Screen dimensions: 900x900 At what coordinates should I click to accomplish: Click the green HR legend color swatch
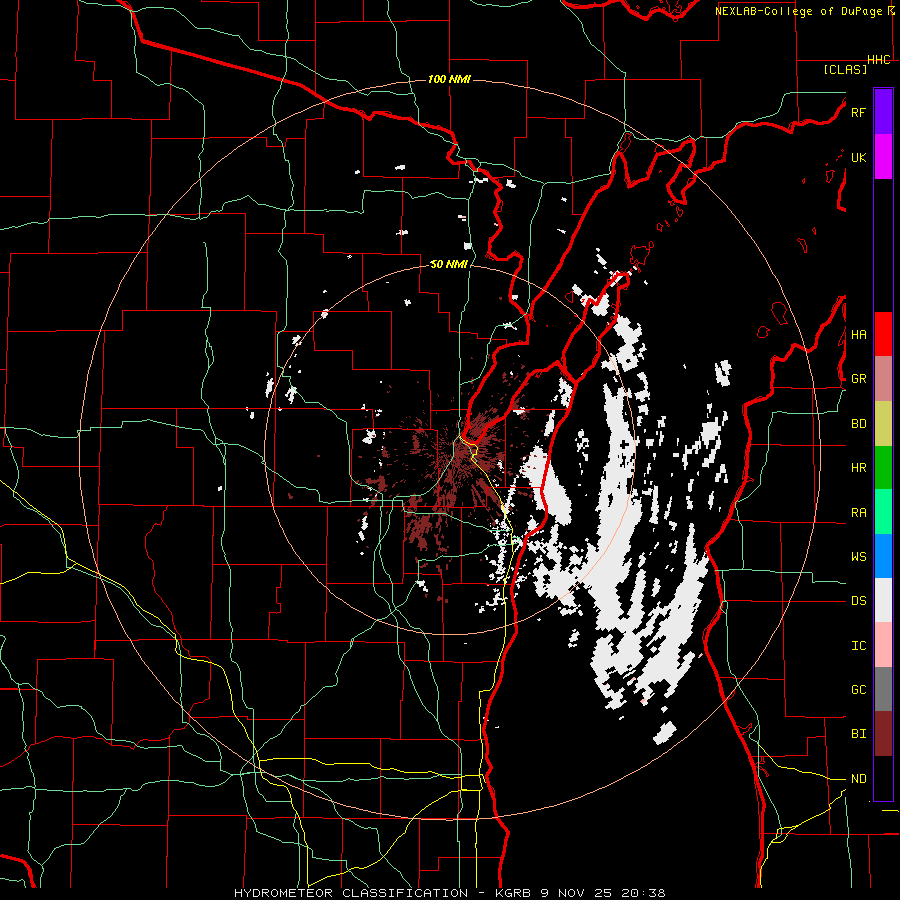click(x=883, y=467)
